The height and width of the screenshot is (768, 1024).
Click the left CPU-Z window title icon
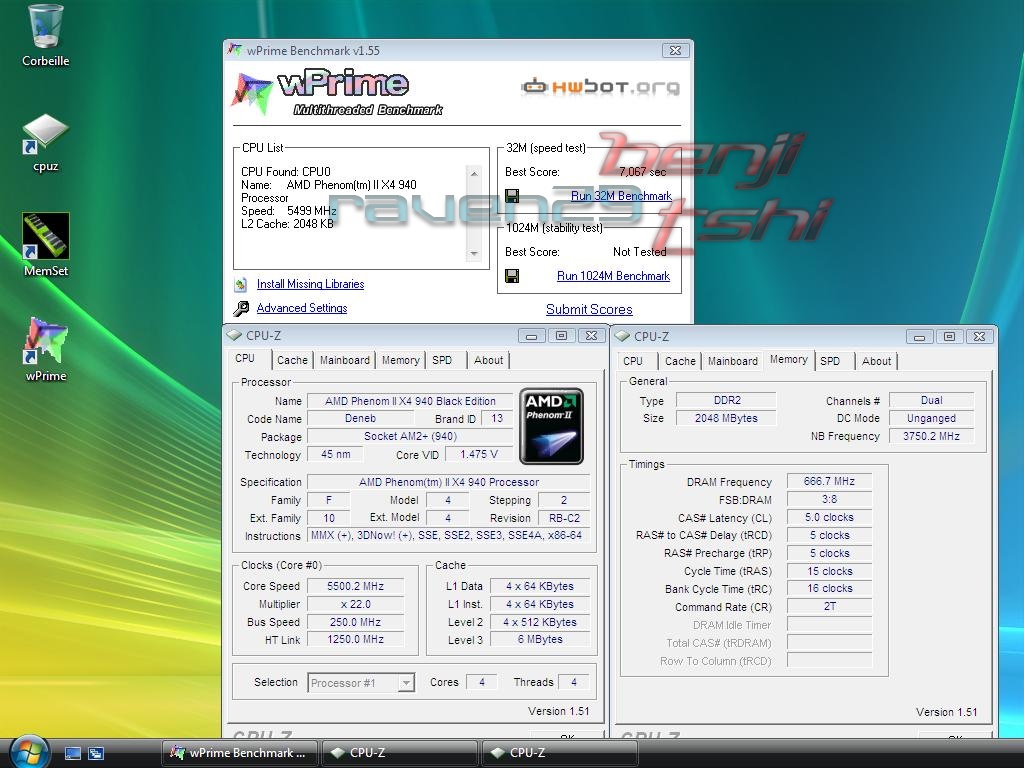234,336
